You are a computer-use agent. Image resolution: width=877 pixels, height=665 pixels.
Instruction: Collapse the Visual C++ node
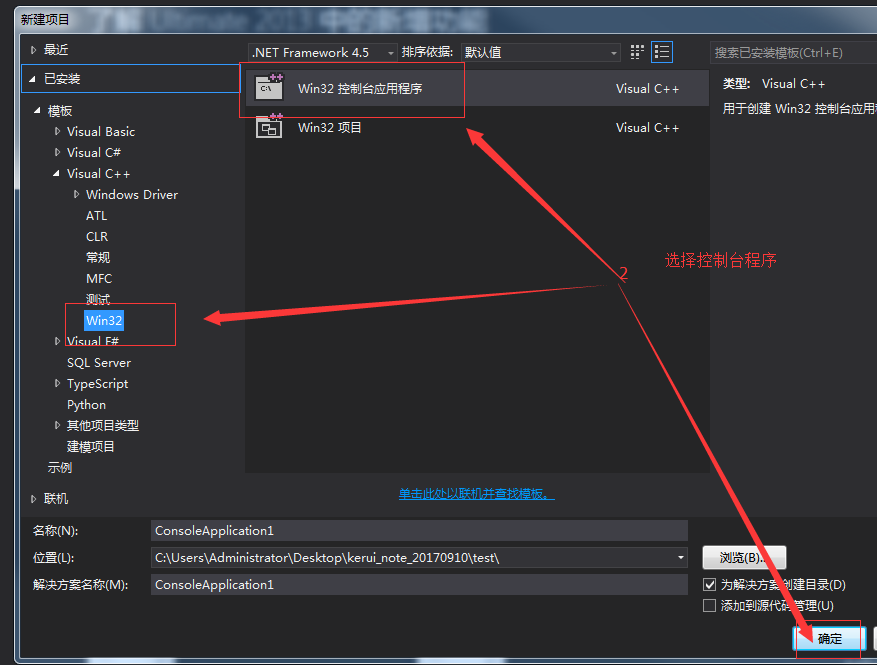[x=56, y=173]
